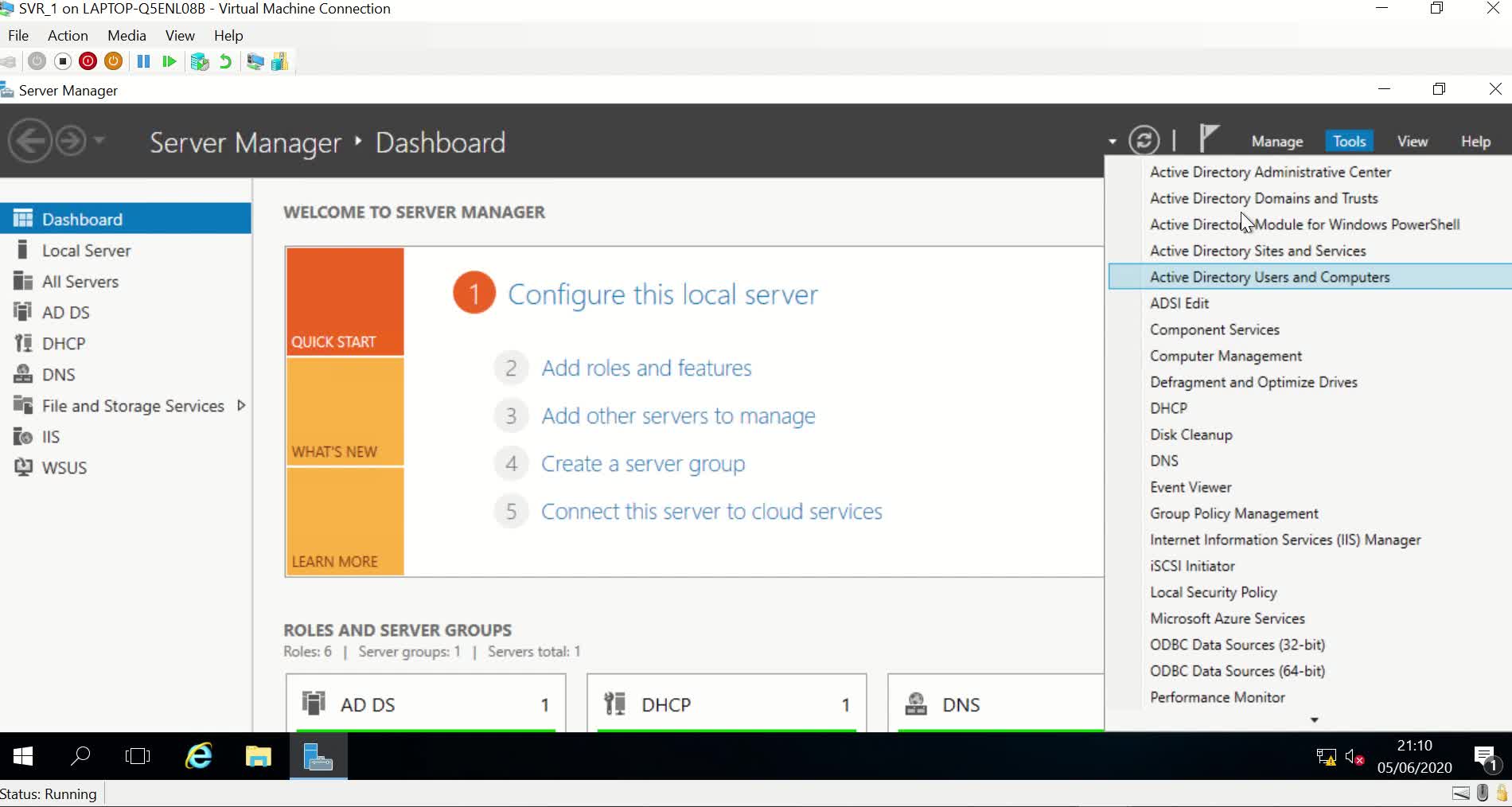Click the refresh icon in Server Manager header
This screenshot has width=1512, height=807.
pyautogui.click(x=1144, y=141)
